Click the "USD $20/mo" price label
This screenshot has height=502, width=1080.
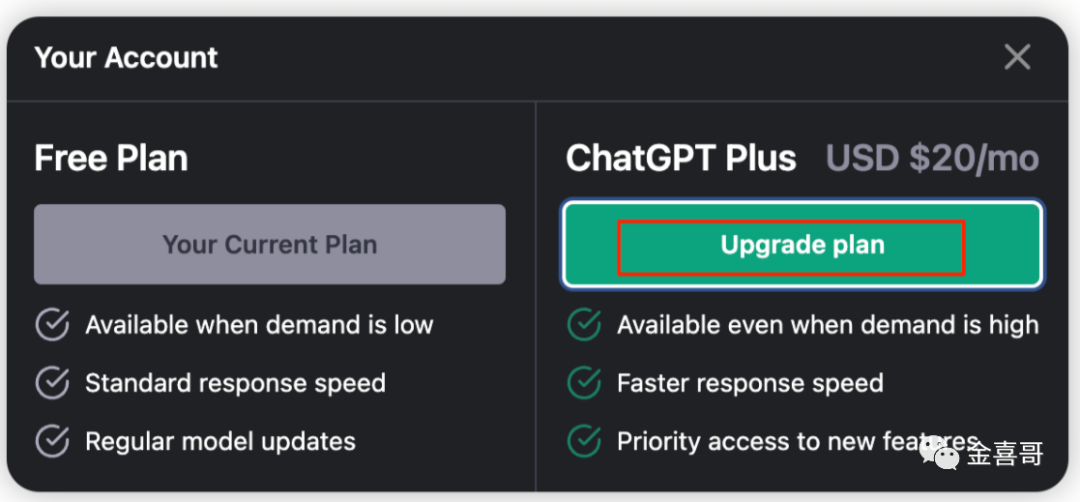pos(932,158)
